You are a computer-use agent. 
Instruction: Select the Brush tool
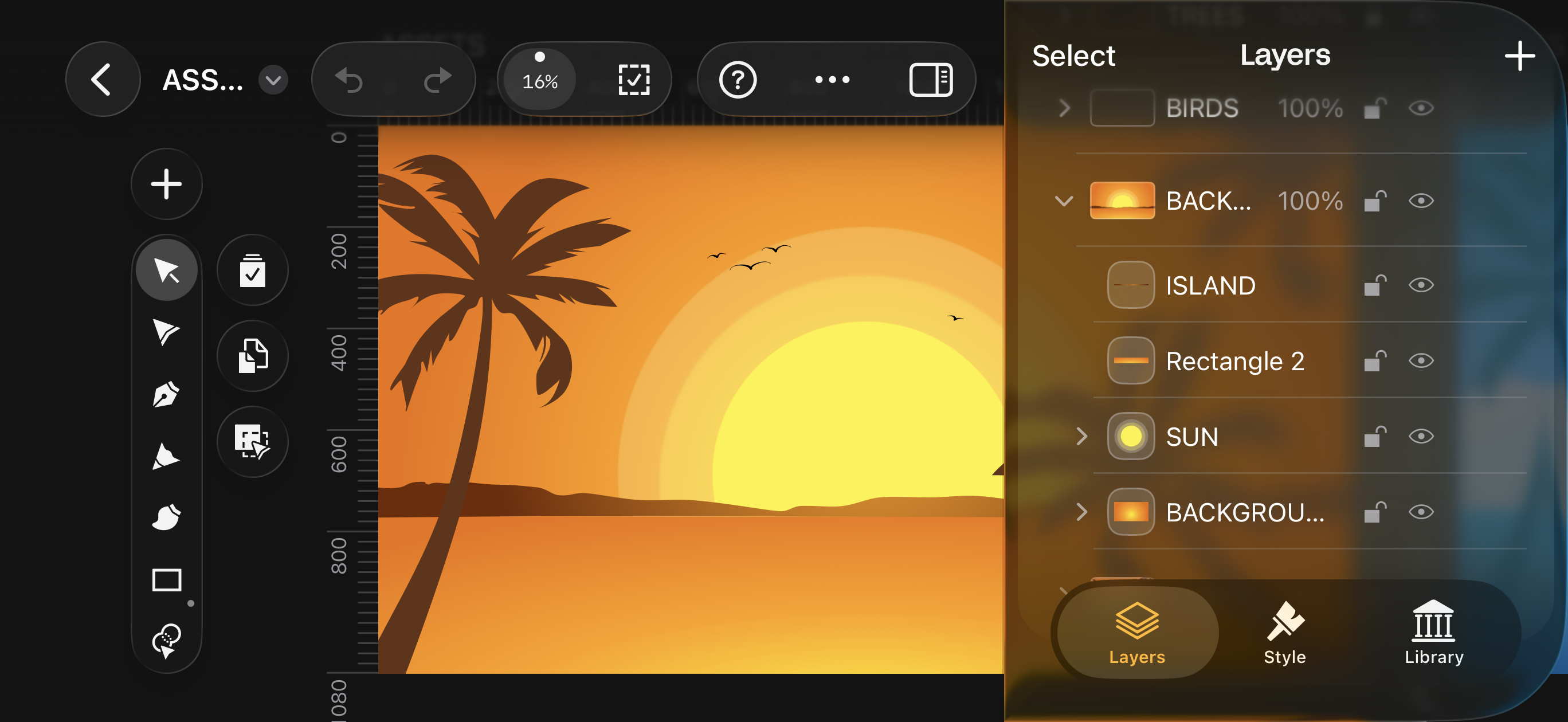(166, 517)
